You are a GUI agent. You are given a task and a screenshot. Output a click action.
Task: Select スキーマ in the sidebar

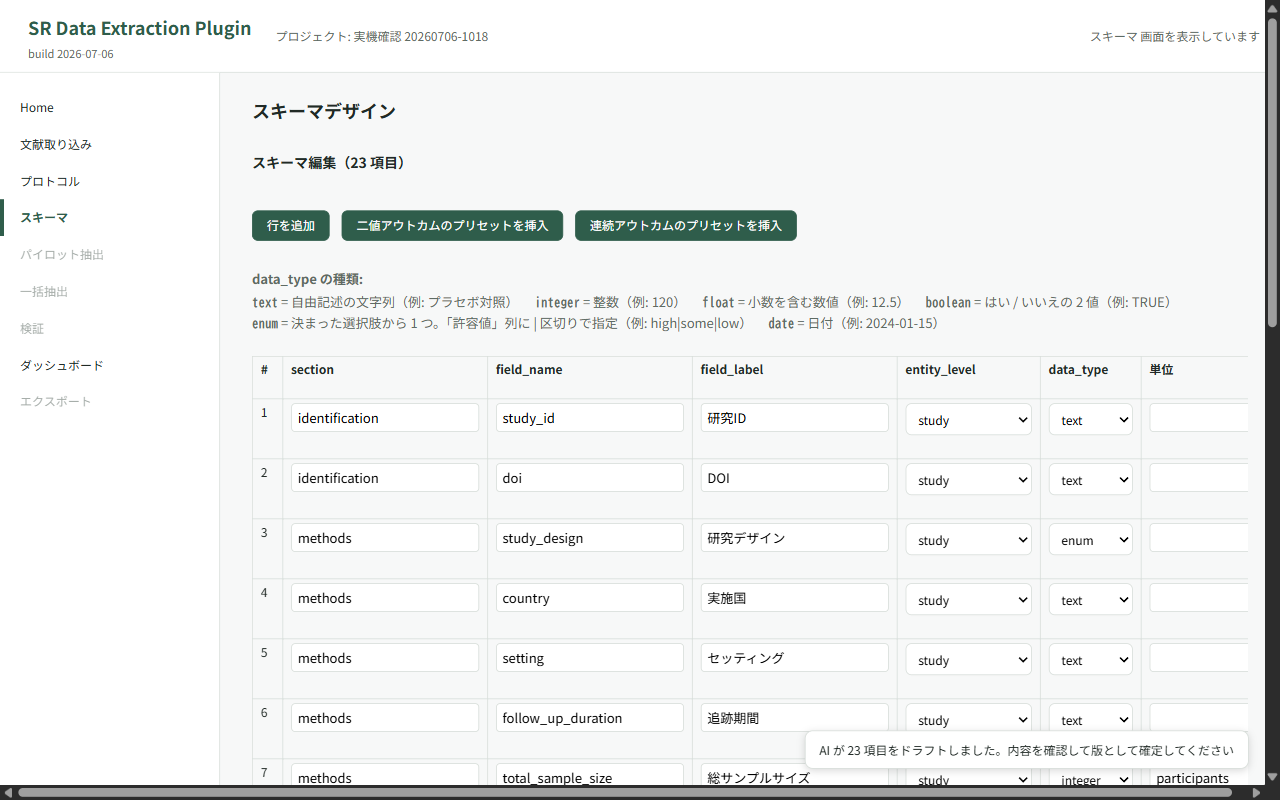click(44, 218)
